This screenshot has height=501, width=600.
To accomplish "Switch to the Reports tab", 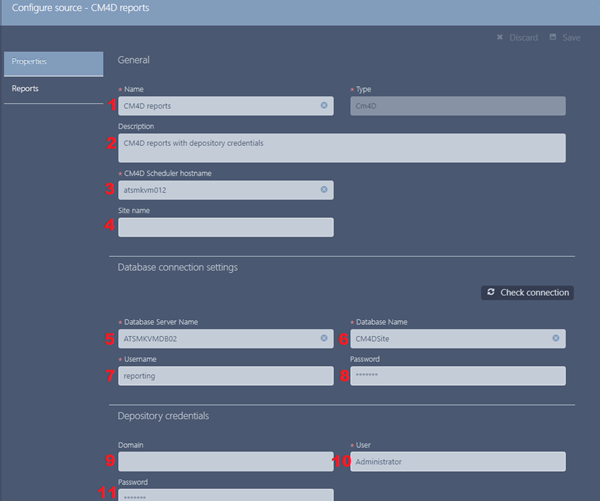I will [54, 90].
